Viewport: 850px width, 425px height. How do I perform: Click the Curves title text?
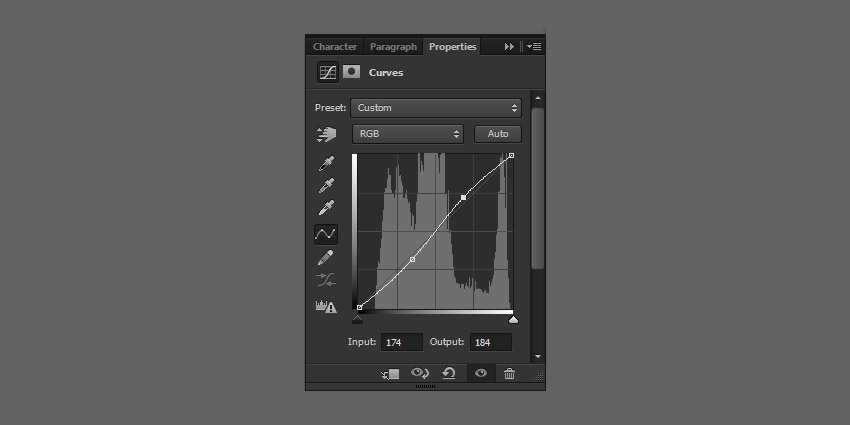(x=386, y=73)
